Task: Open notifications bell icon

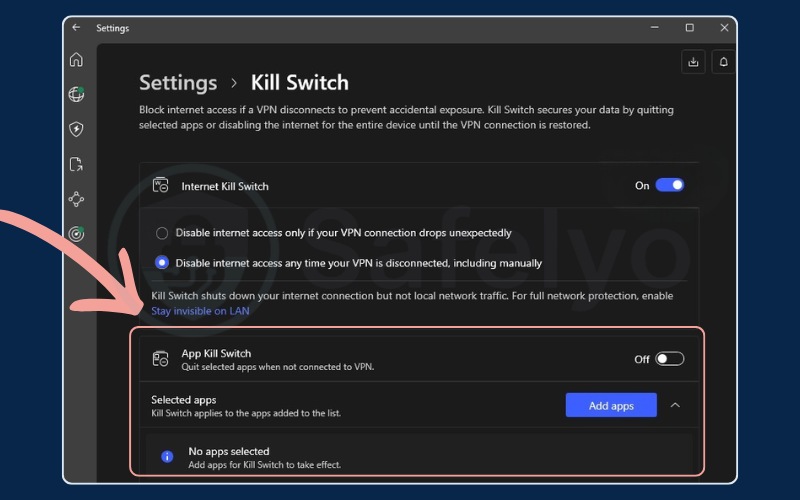Action: pos(723,62)
